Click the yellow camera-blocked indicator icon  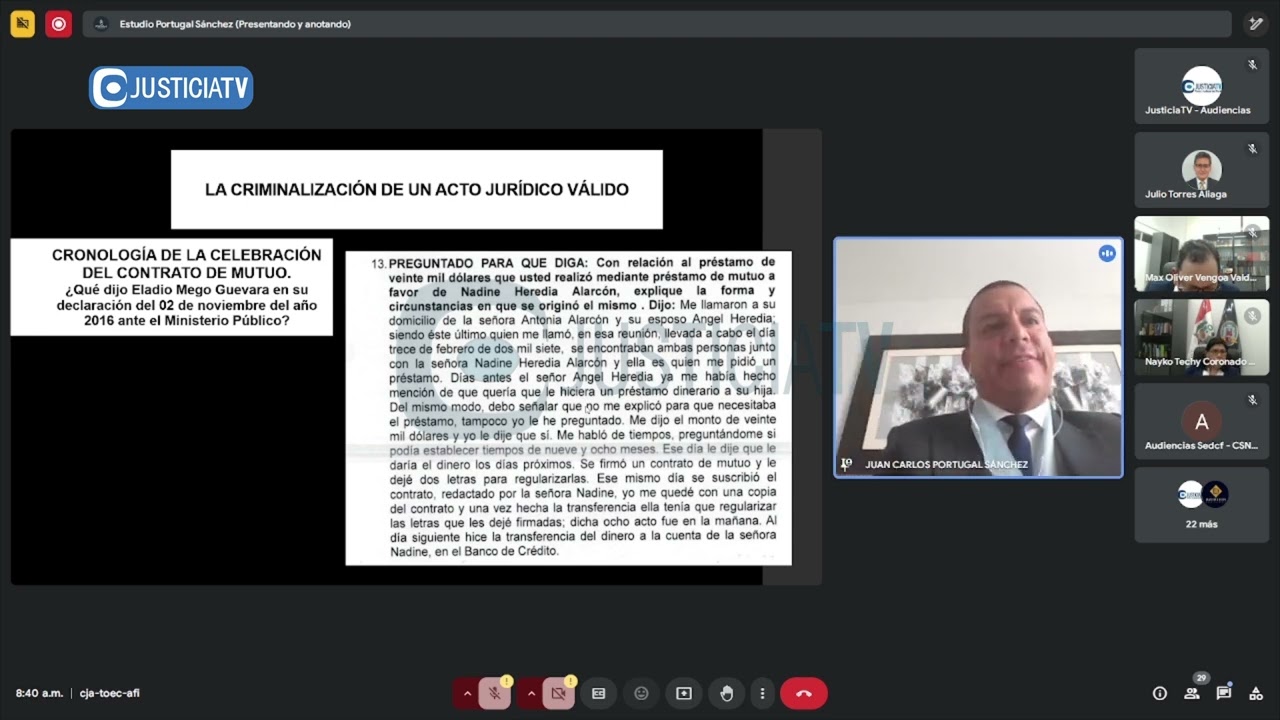pyautogui.click(x=22, y=24)
